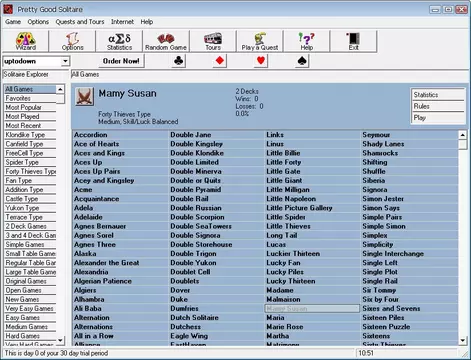Click the Order Now! button

pyautogui.click(x=121, y=61)
